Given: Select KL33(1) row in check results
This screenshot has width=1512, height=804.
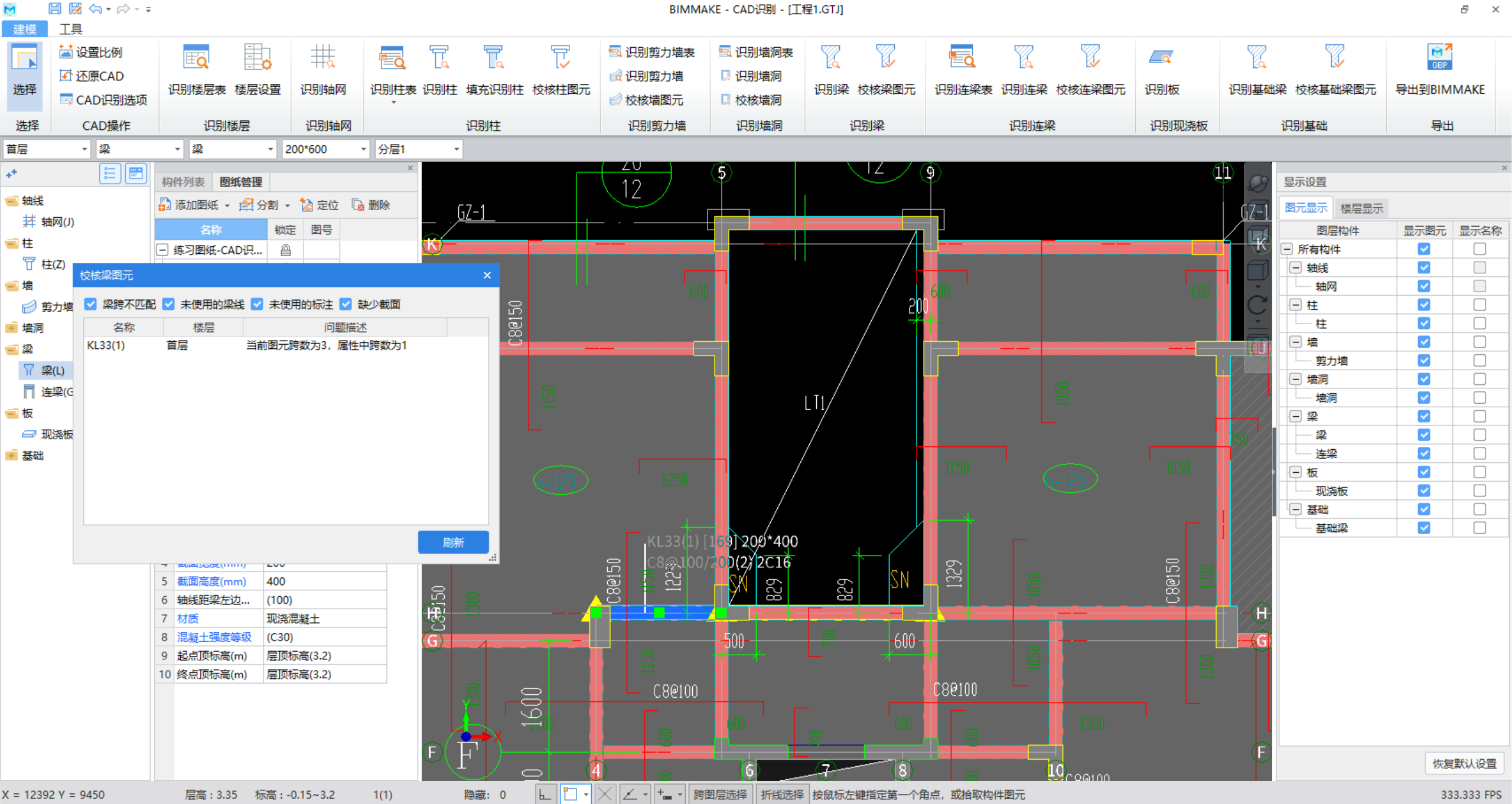Looking at the screenshot, I should tap(286, 345).
